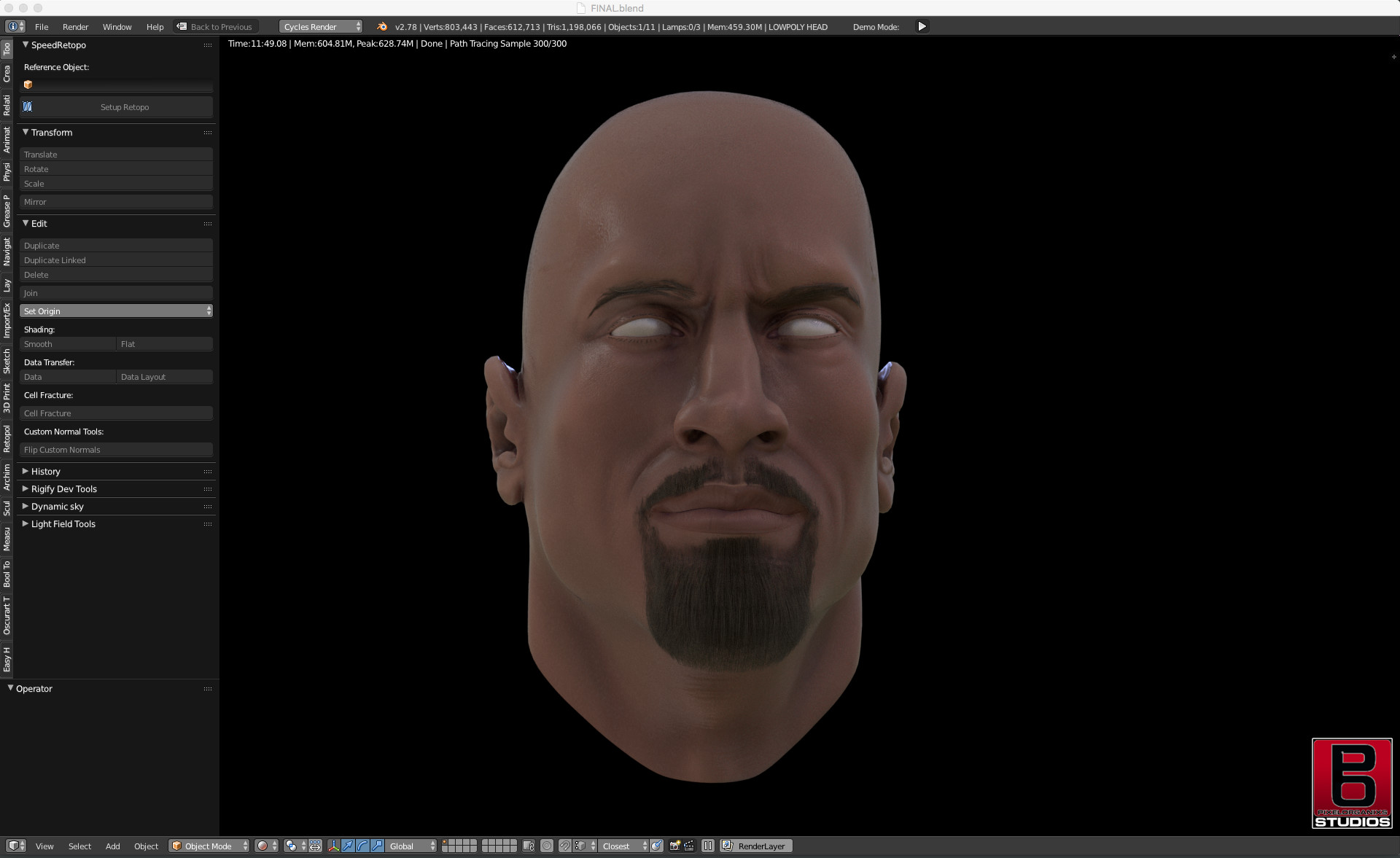Adjust the Cycles Render engine selector
The width and height of the screenshot is (1400, 858).
[319, 26]
